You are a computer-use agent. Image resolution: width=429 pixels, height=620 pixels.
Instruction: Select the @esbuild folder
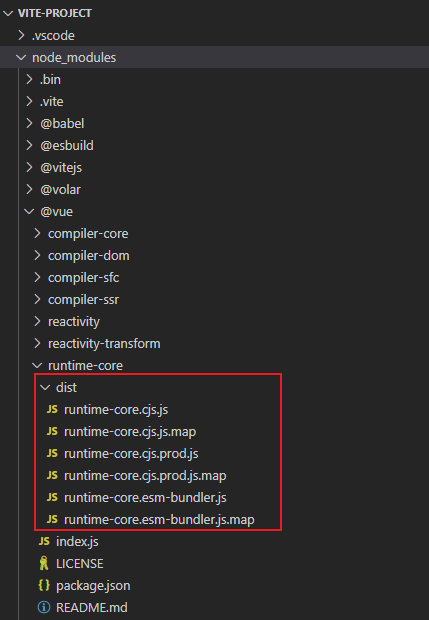67,146
